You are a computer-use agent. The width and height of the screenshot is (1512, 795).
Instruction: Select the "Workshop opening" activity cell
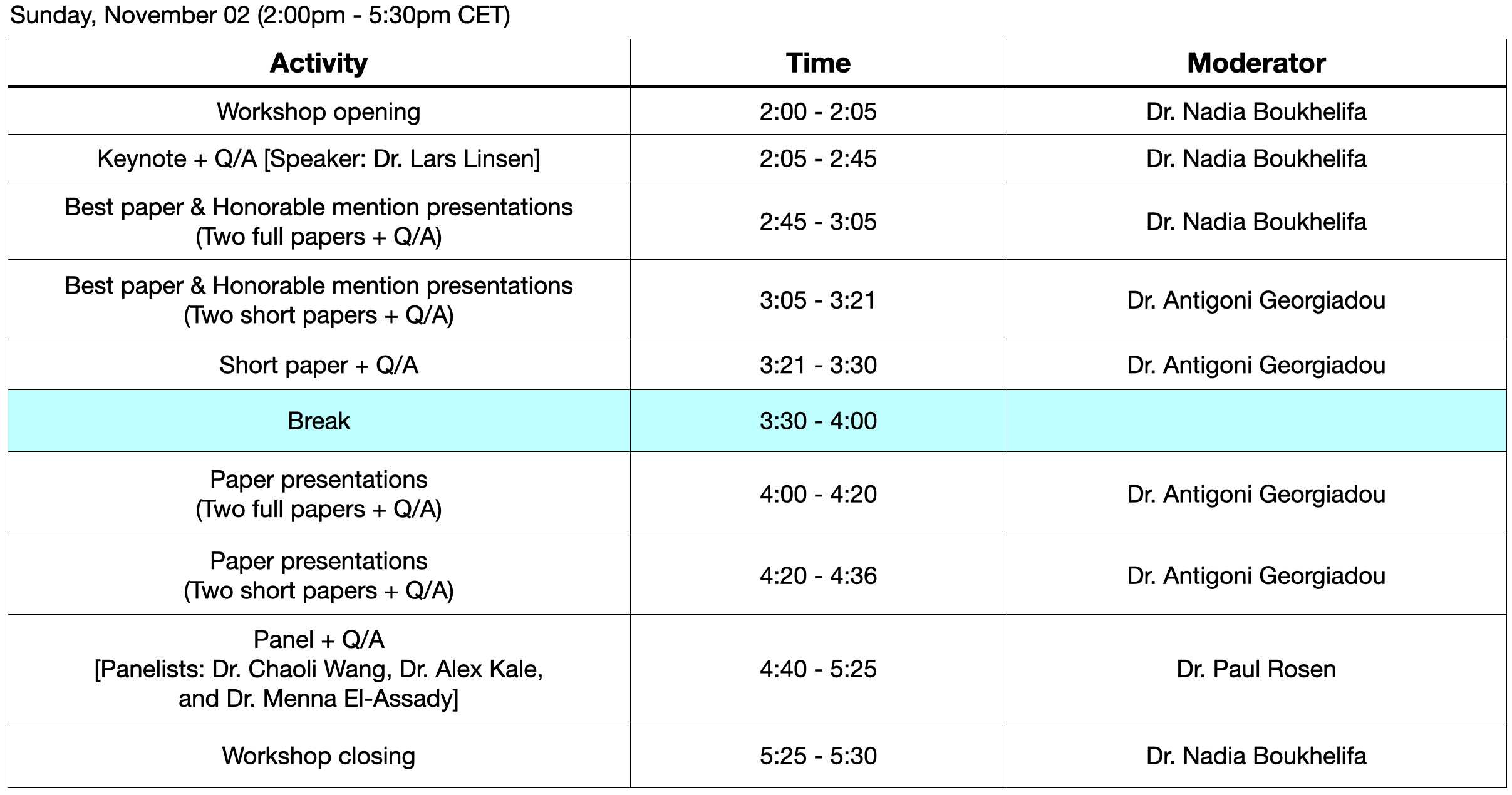click(318, 112)
